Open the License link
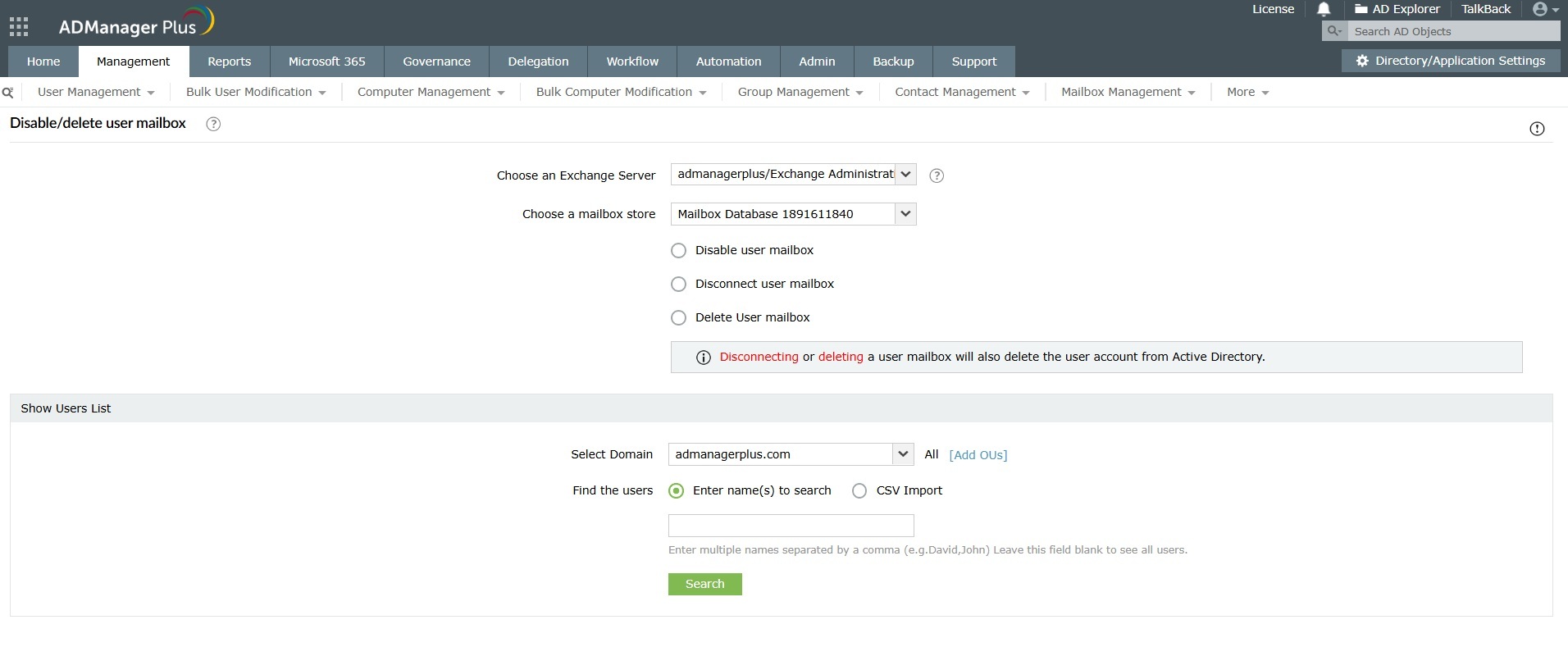This screenshot has width=1568, height=647. click(1273, 9)
